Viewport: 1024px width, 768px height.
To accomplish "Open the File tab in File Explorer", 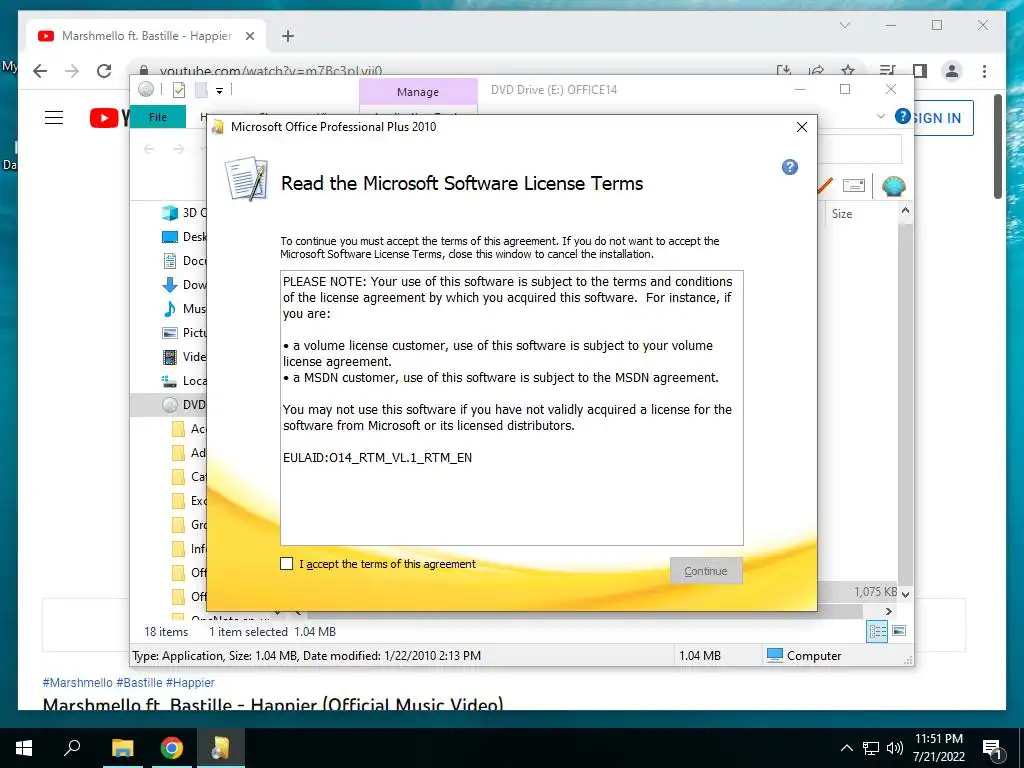I will (157, 117).
